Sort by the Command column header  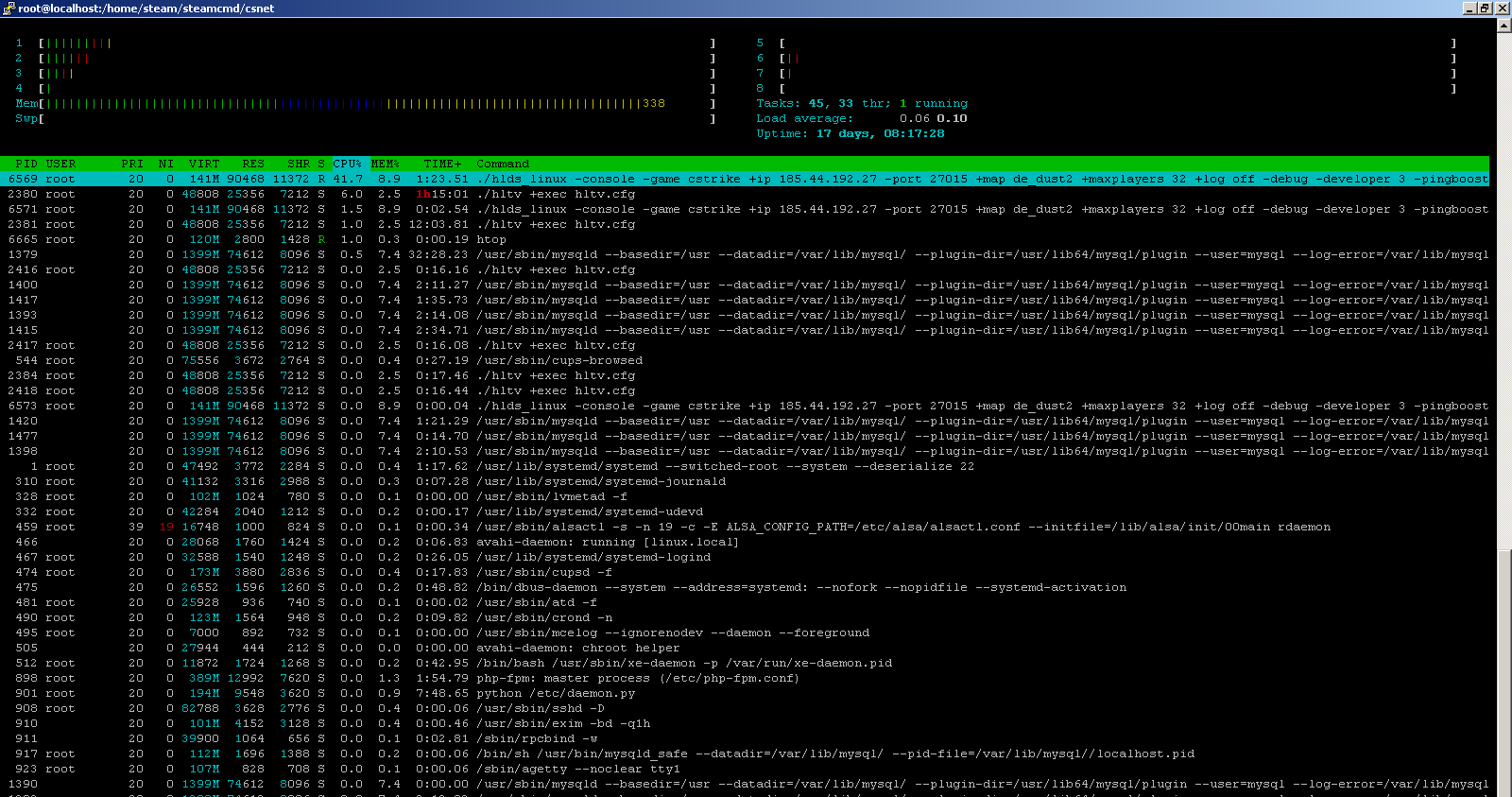pos(503,164)
